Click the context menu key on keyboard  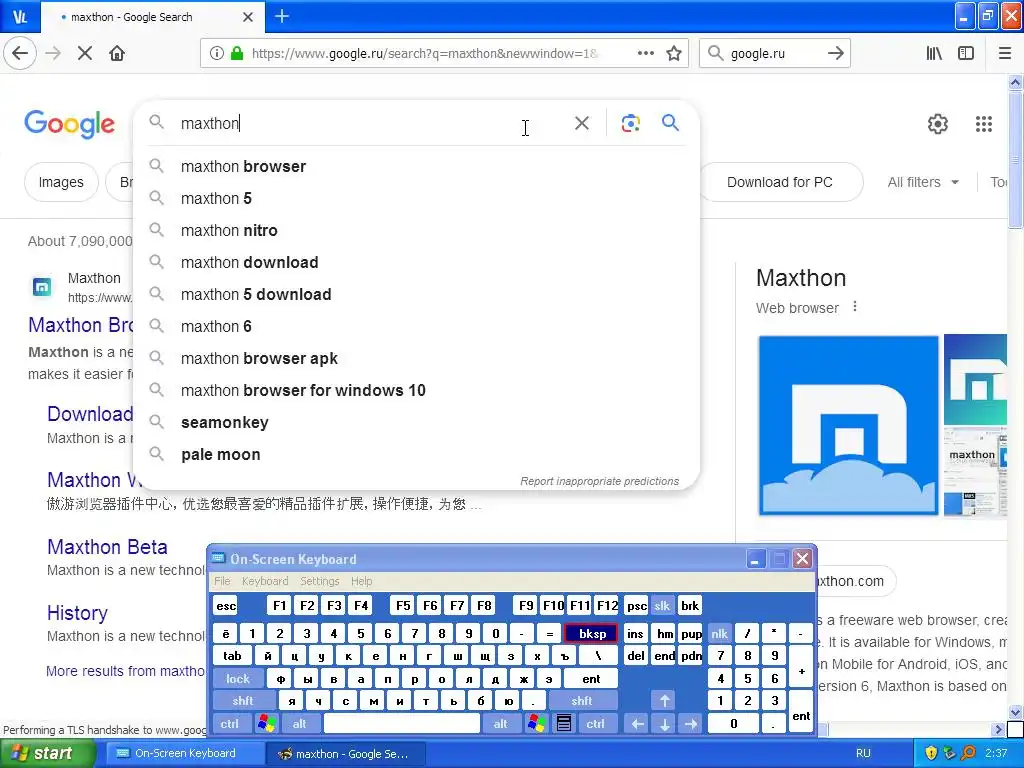tap(564, 723)
